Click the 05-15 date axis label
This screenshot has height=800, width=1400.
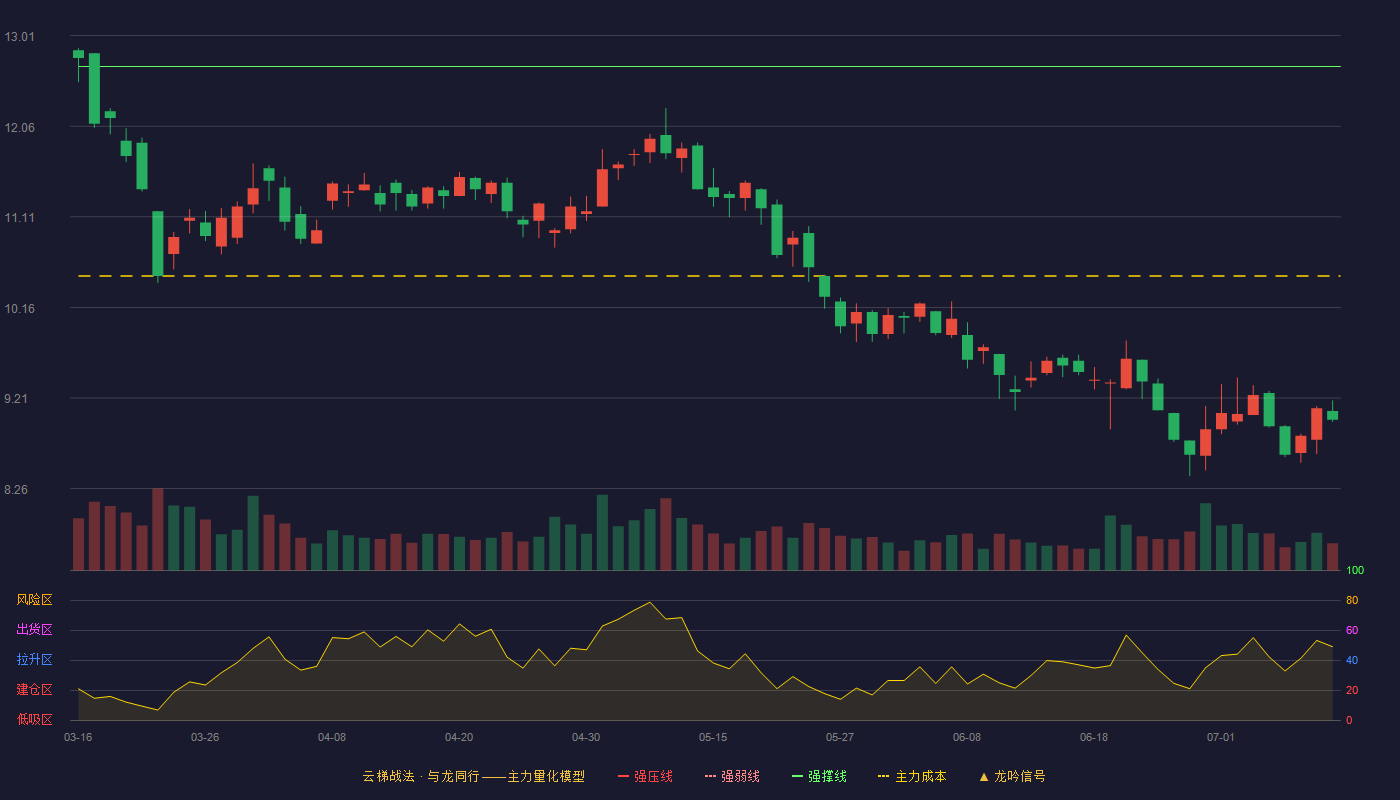pos(713,737)
